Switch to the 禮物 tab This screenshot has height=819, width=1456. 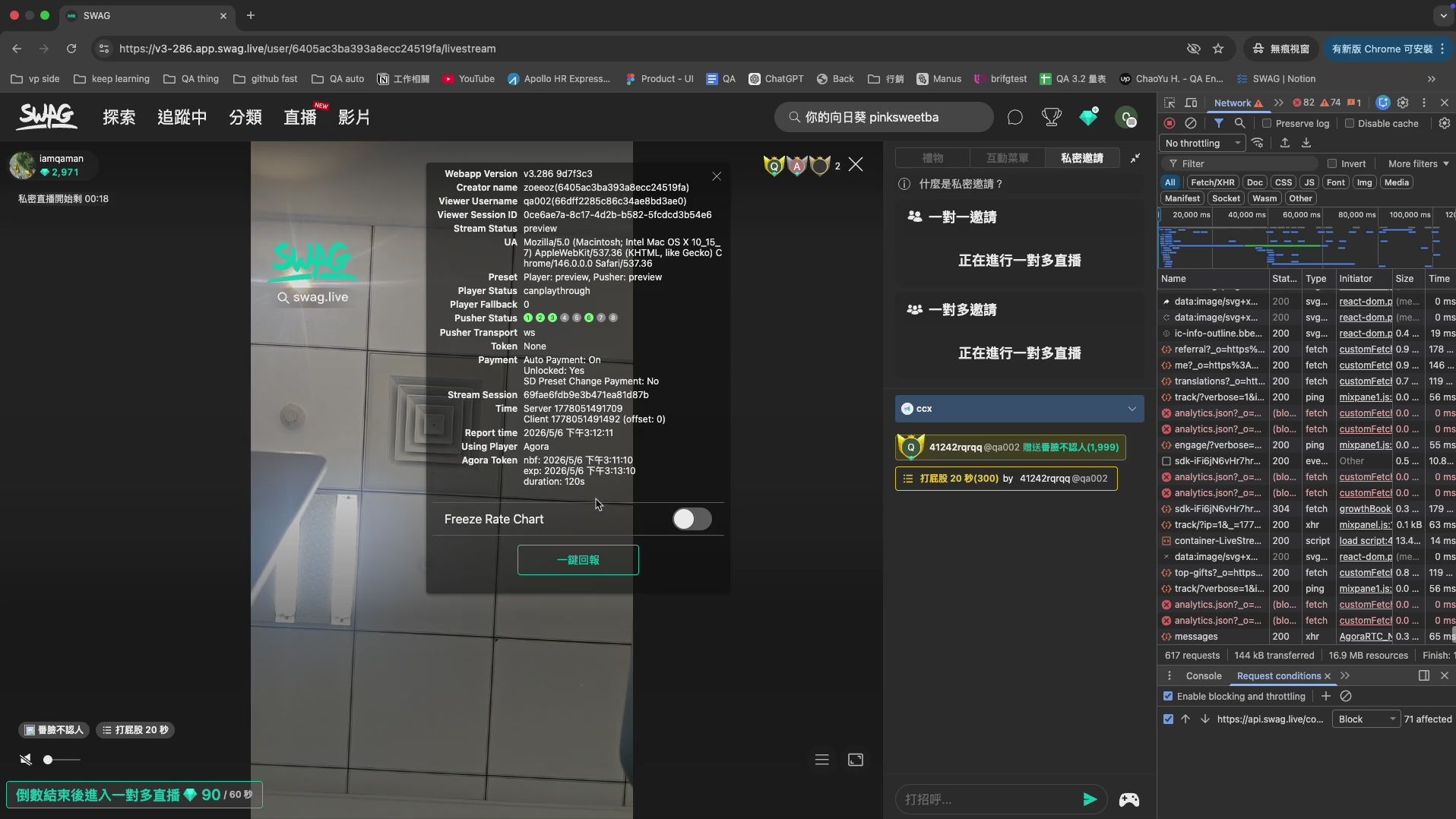pyautogui.click(x=932, y=158)
